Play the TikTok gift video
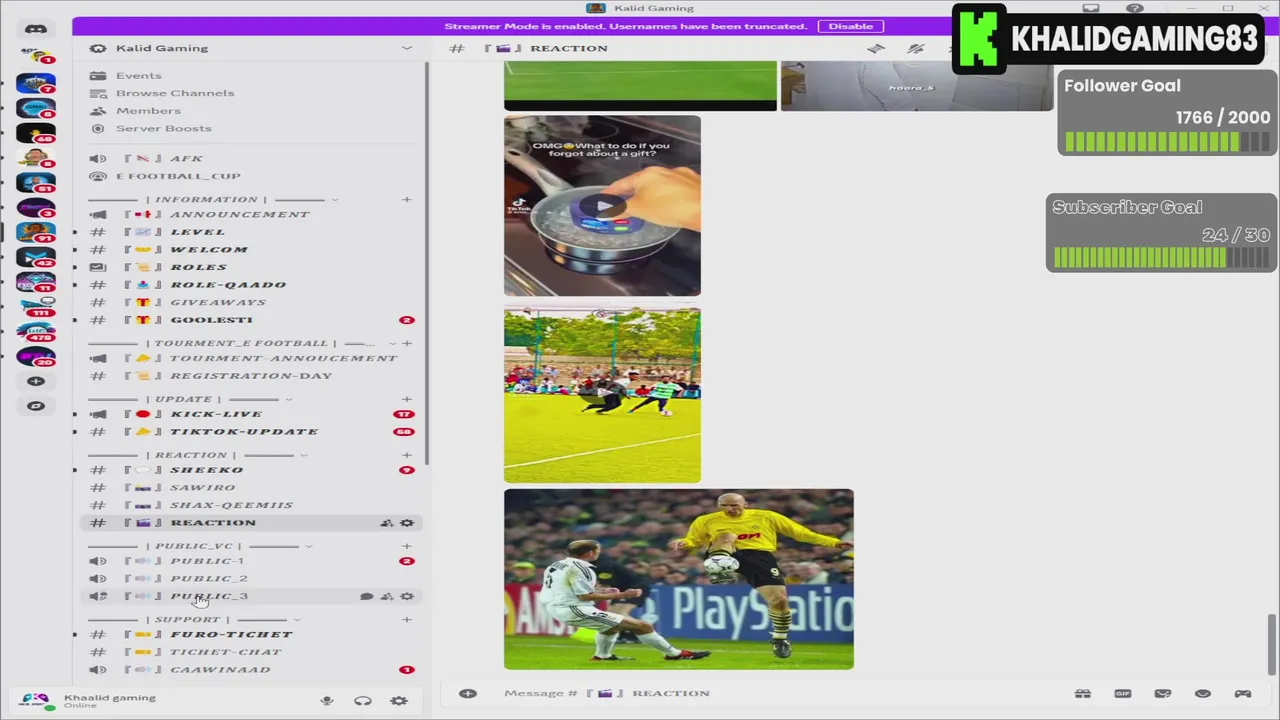 [x=602, y=206]
